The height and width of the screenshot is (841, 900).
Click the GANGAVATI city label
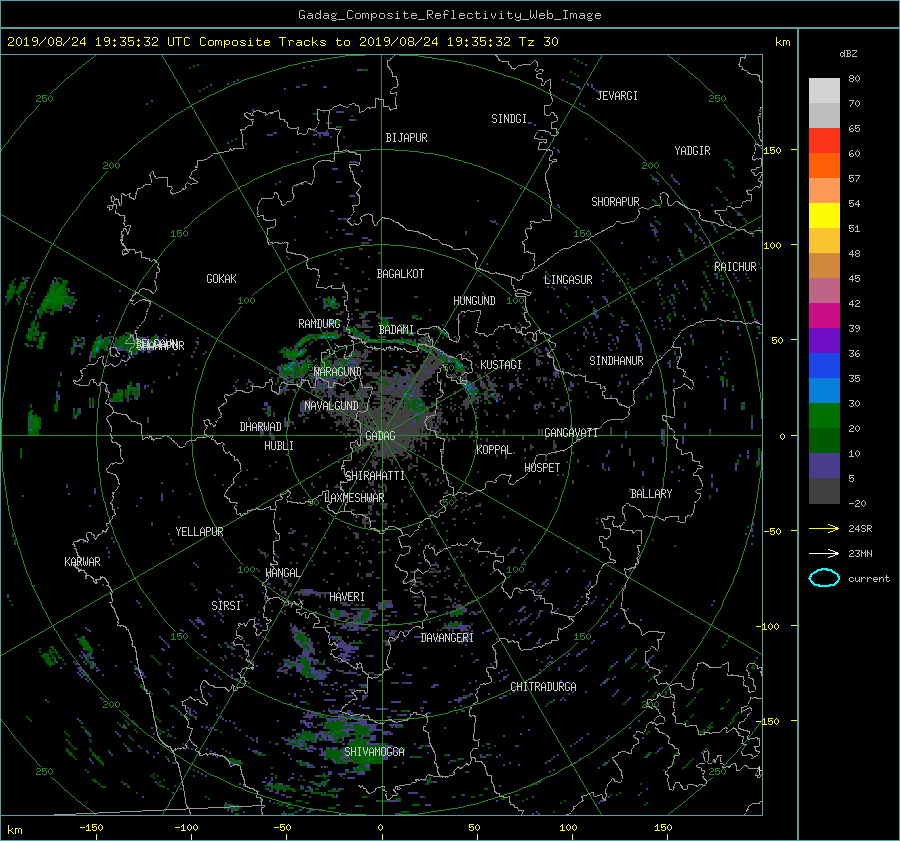coord(571,432)
